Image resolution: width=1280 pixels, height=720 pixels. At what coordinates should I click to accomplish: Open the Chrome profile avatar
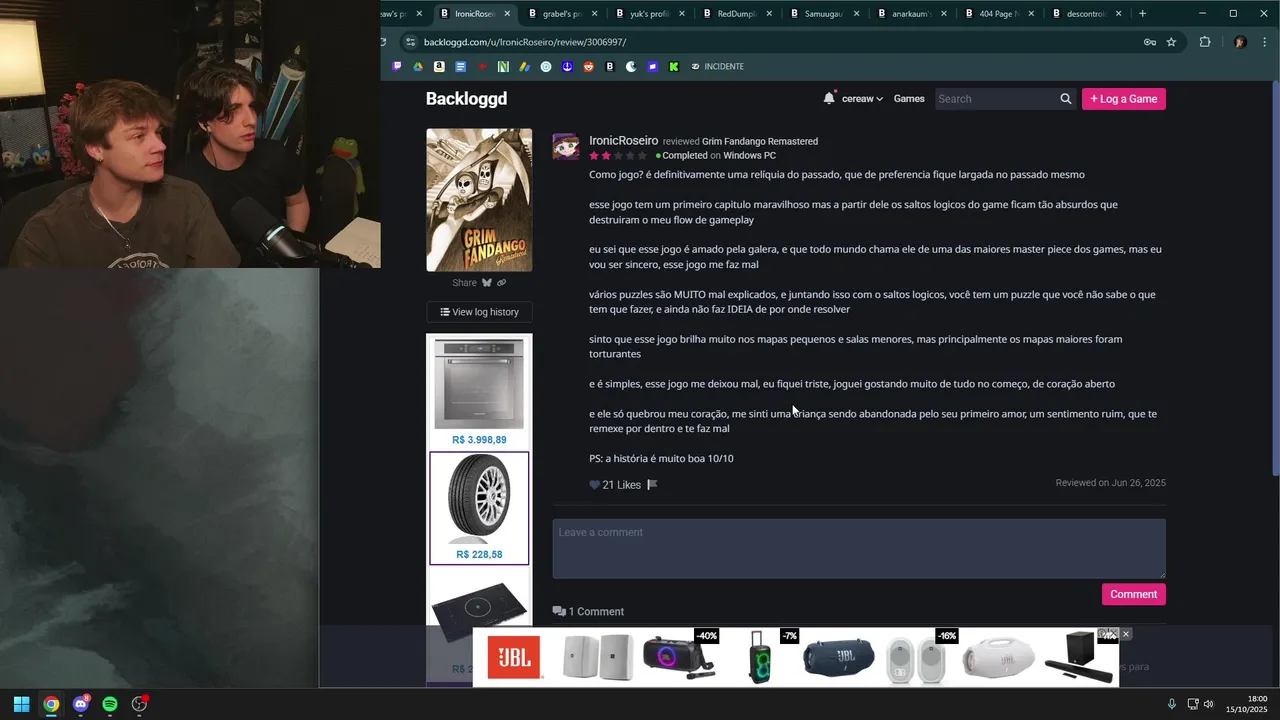(x=1240, y=42)
